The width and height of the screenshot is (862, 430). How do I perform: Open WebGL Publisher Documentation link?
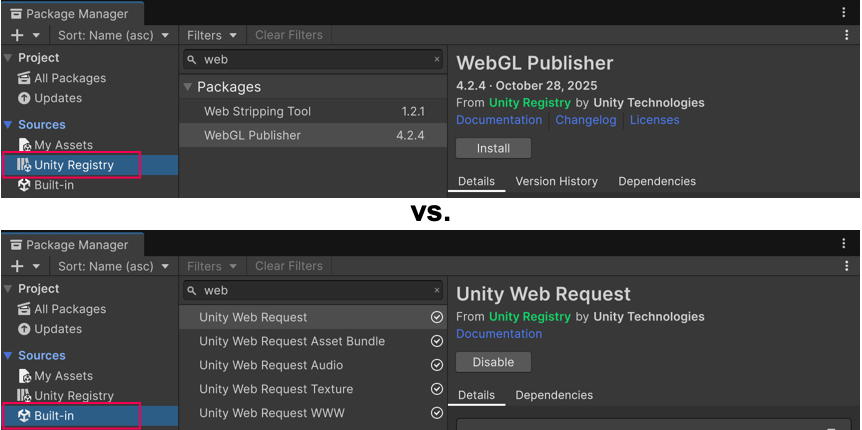tap(499, 120)
